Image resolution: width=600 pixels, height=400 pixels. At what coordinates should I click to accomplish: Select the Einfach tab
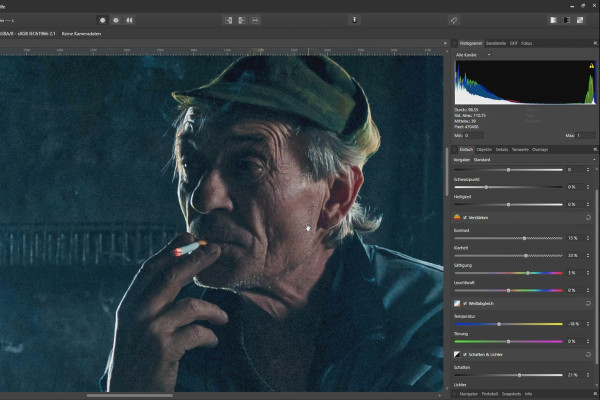[x=466, y=150]
